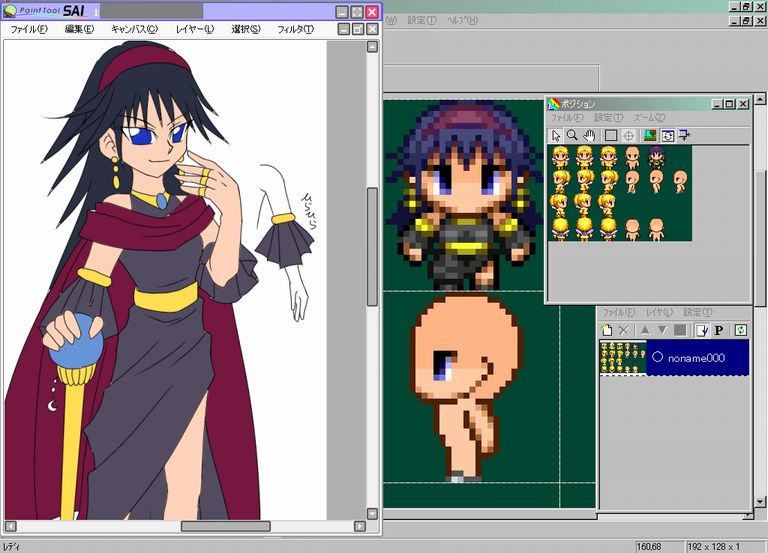Click the gray square icon in layer toolbar
The image size is (768, 553).
pos(680,331)
